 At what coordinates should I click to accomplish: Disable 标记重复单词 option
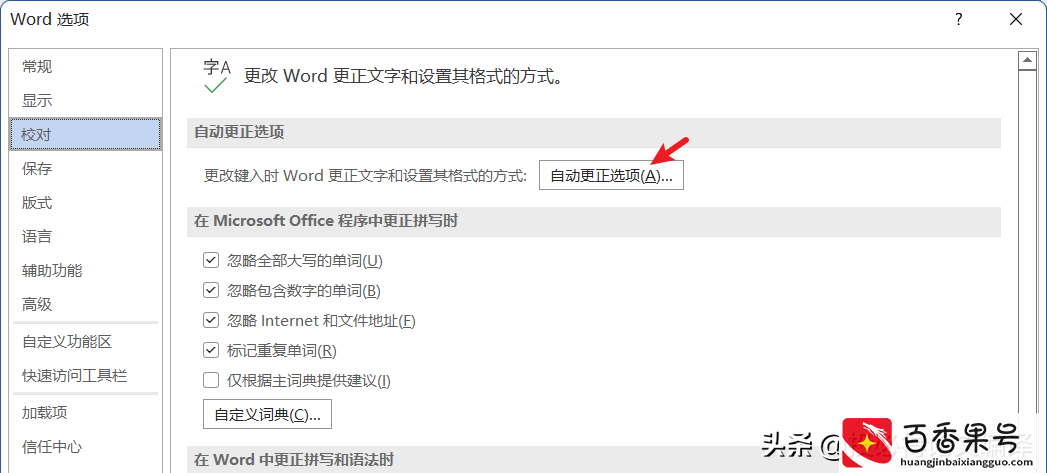[x=211, y=350]
